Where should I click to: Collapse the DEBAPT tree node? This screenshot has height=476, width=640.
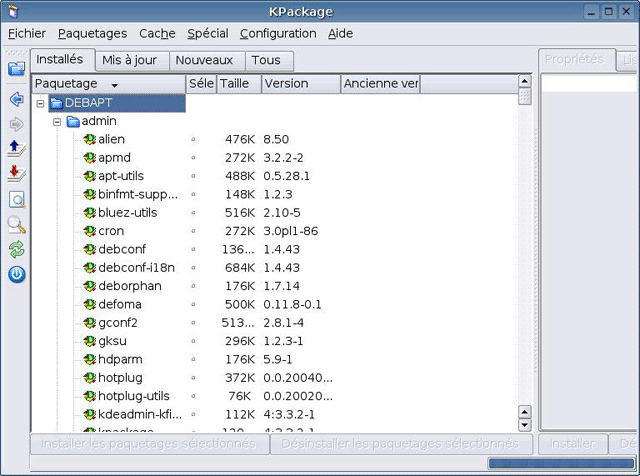40,103
